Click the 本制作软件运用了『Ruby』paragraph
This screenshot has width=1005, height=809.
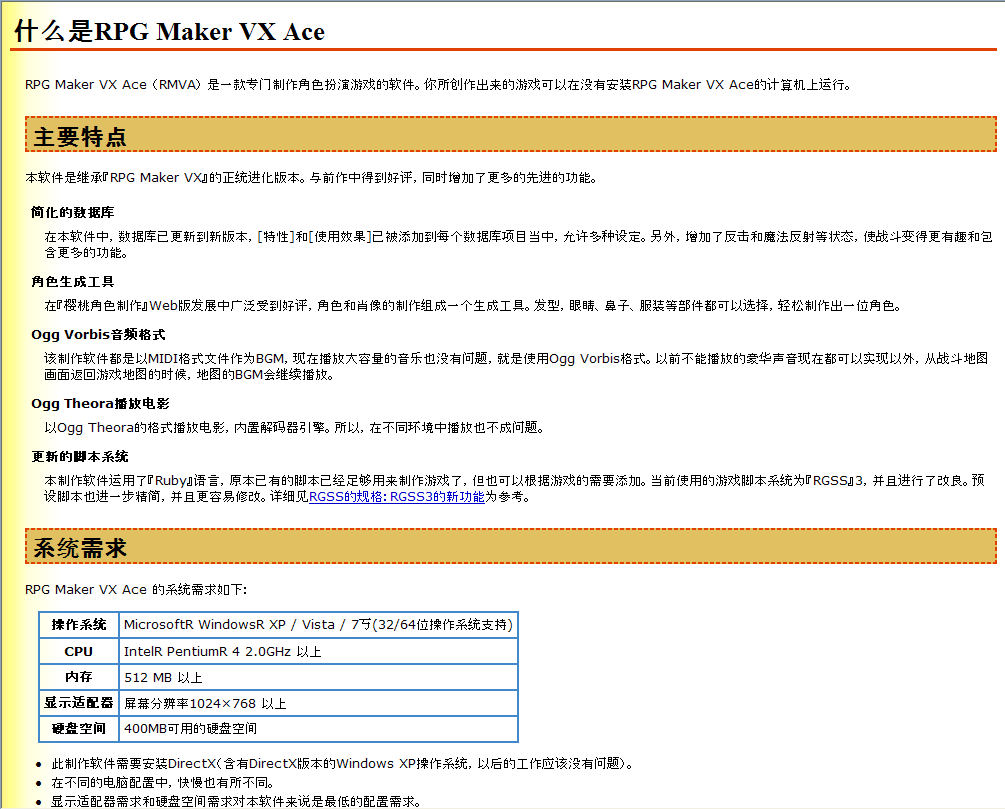point(514,488)
